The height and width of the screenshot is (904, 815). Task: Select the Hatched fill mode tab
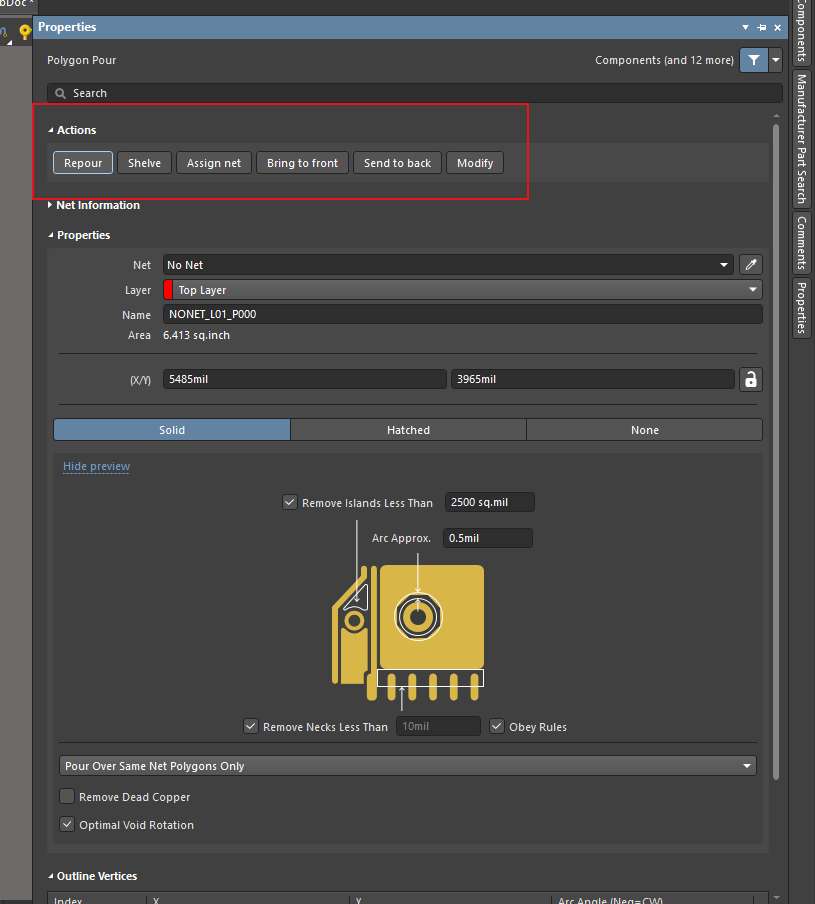pyautogui.click(x=408, y=430)
